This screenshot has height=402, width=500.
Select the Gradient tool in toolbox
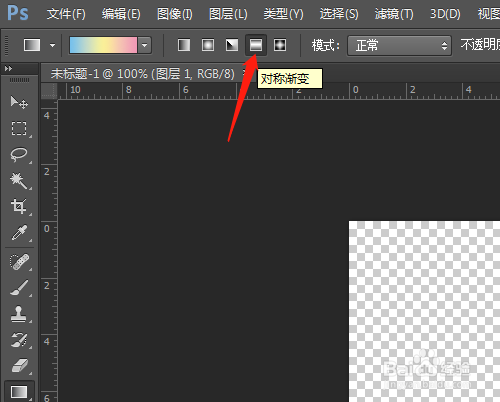[19, 392]
